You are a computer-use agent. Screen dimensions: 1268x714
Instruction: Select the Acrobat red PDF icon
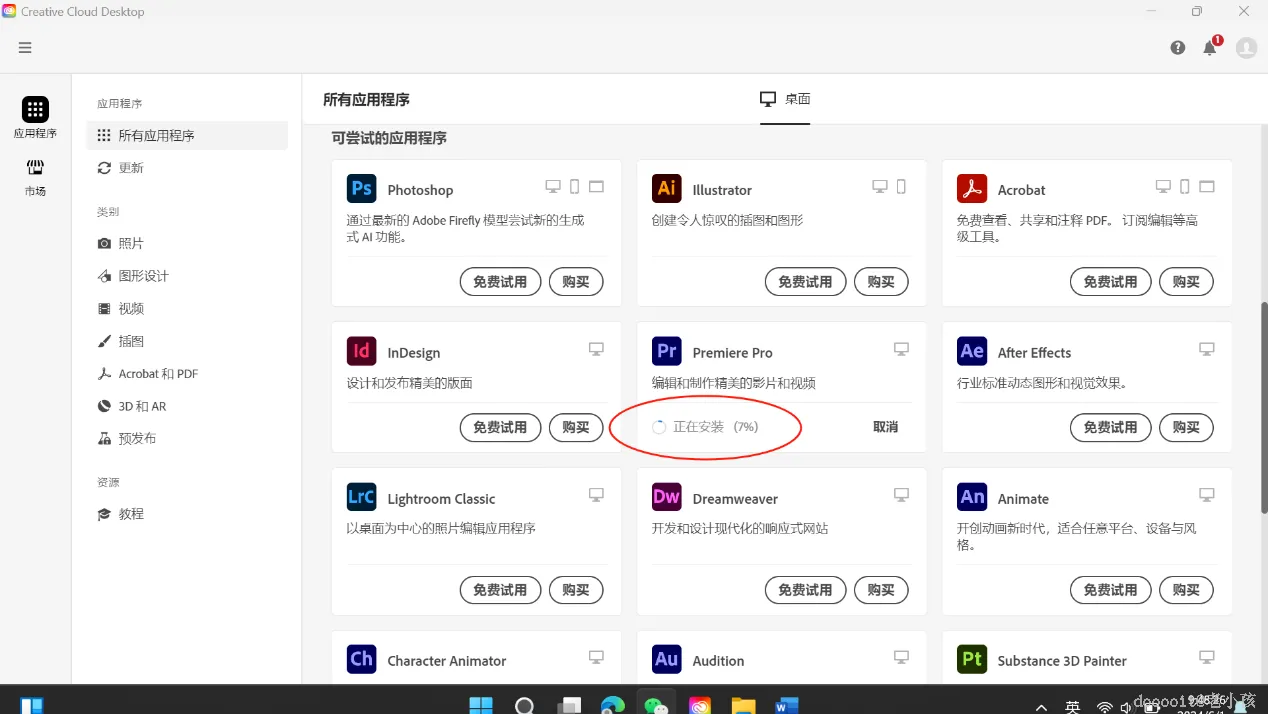coord(971,187)
